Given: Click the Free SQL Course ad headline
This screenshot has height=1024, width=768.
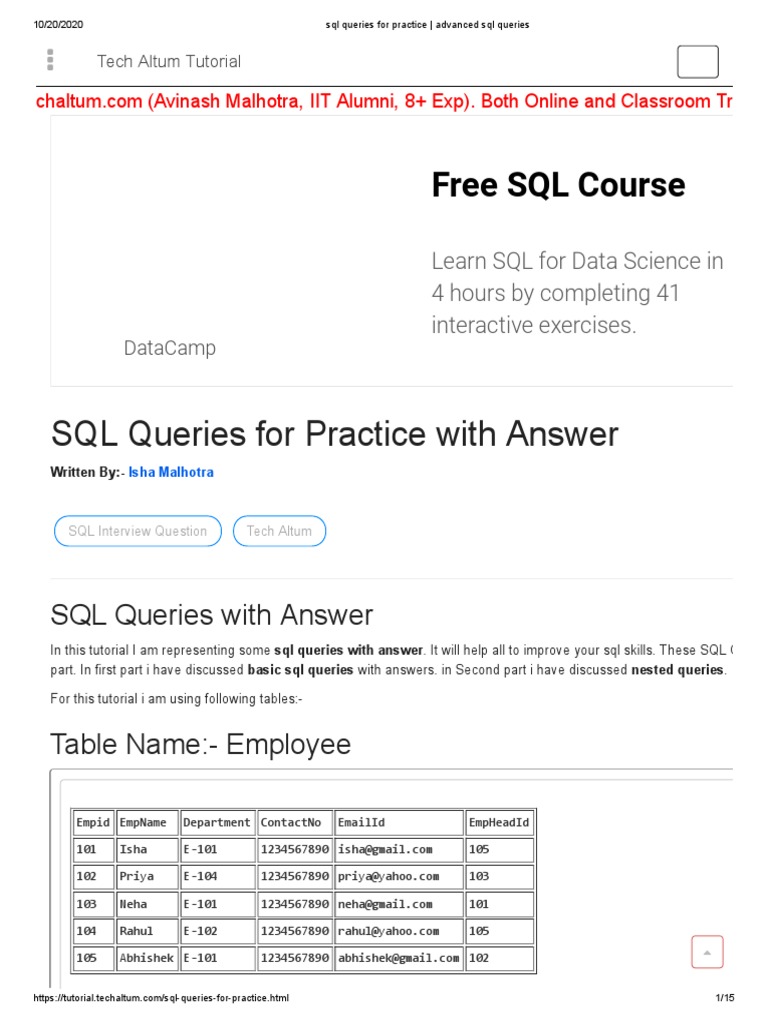Looking at the screenshot, I should [x=558, y=185].
